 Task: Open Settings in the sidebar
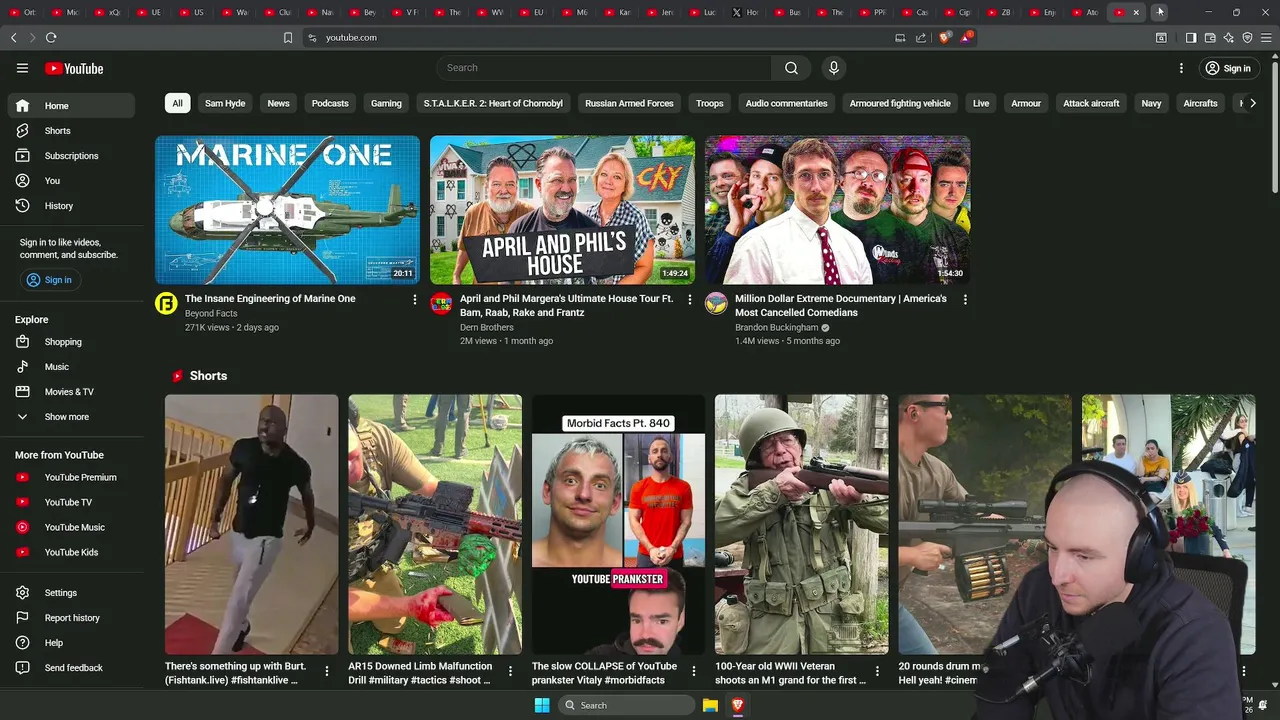(x=71, y=593)
